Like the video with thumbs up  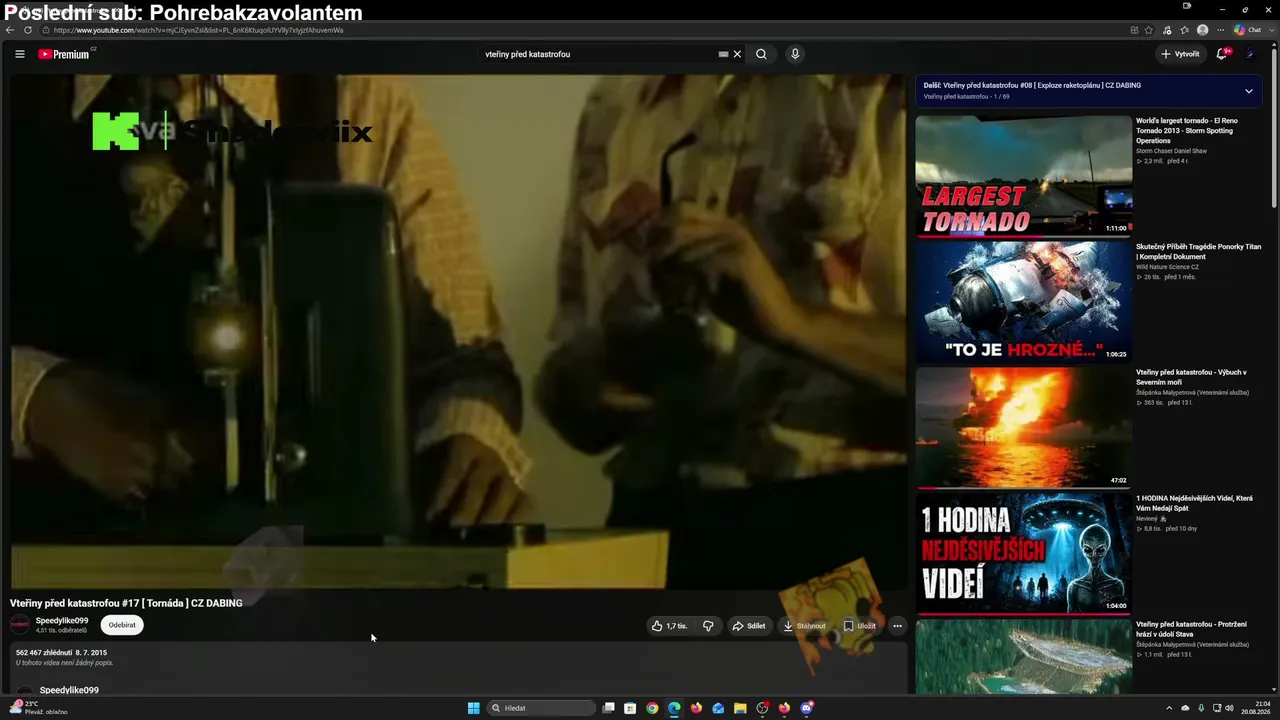pyautogui.click(x=670, y=626)
